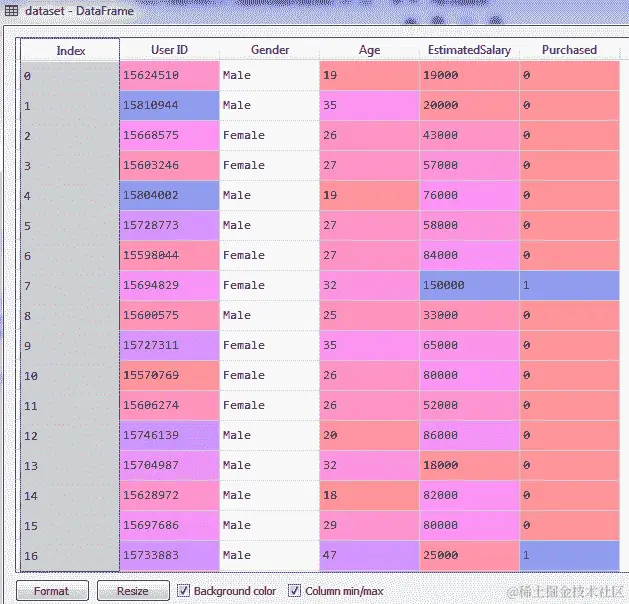
Task: Select row index 10 in Index column
Action: tap(70, 376)
